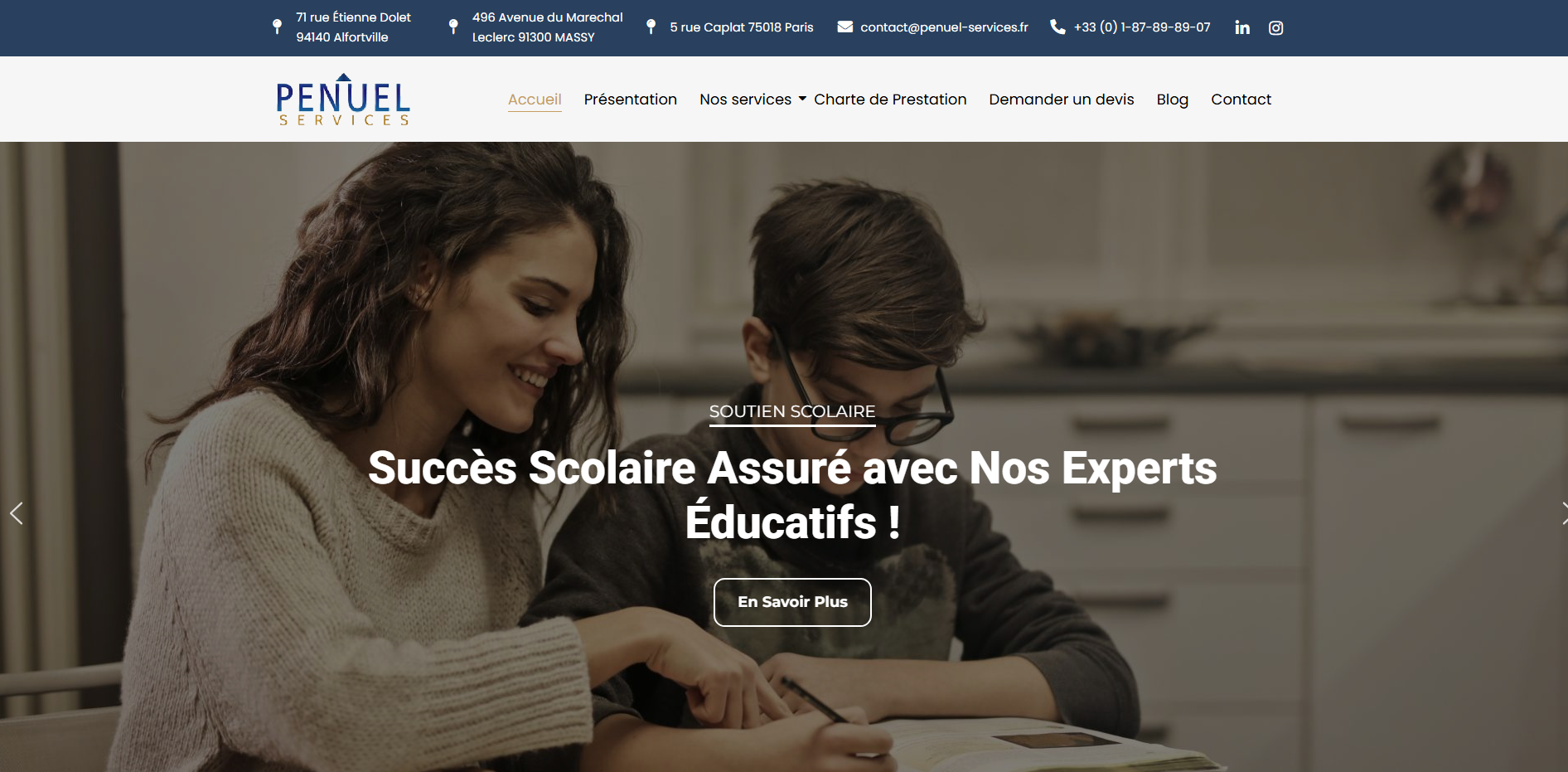Open the Instagram icon link

1275,27
